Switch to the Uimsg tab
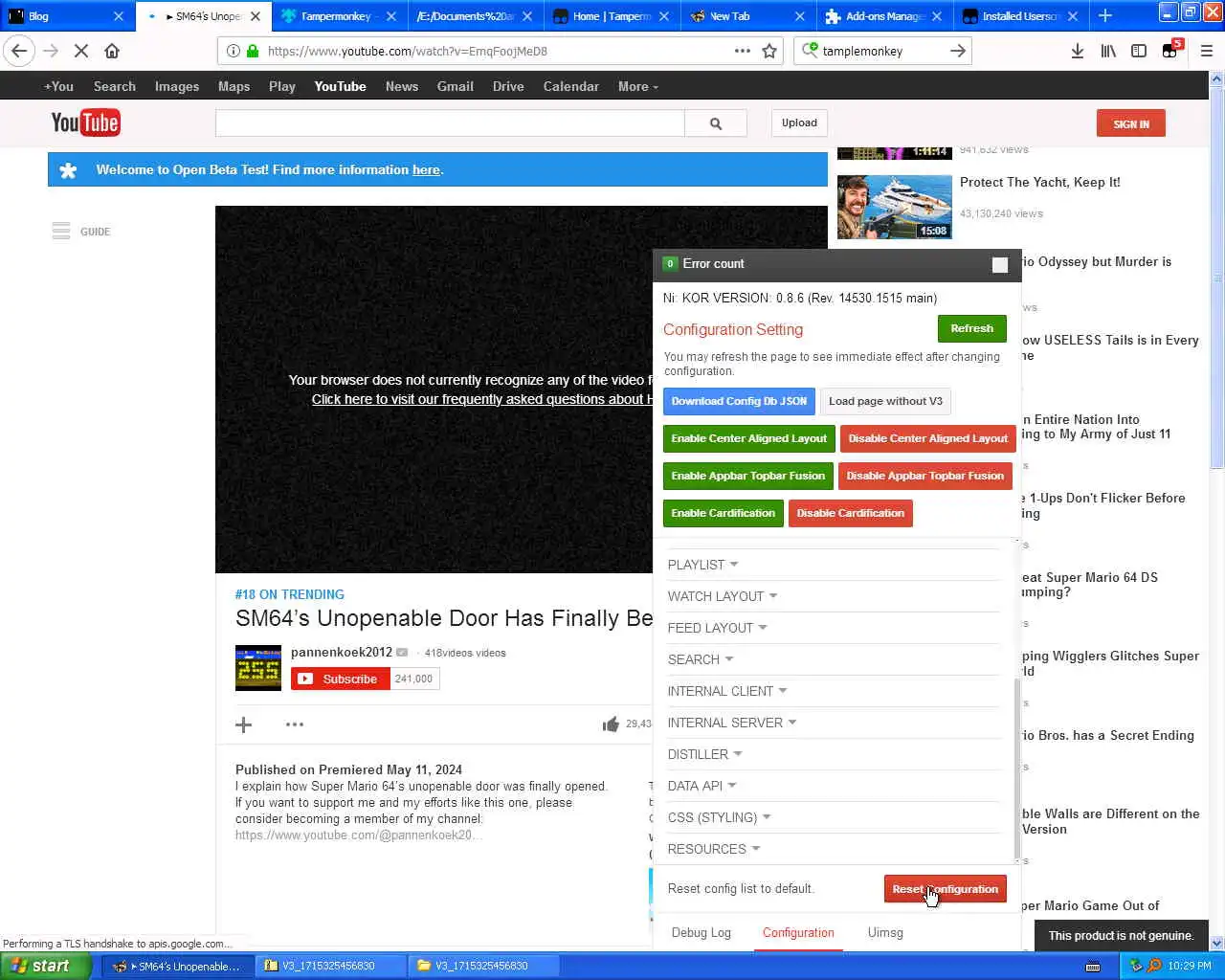This screenshot has width=1225, height=980. point(885,932)
